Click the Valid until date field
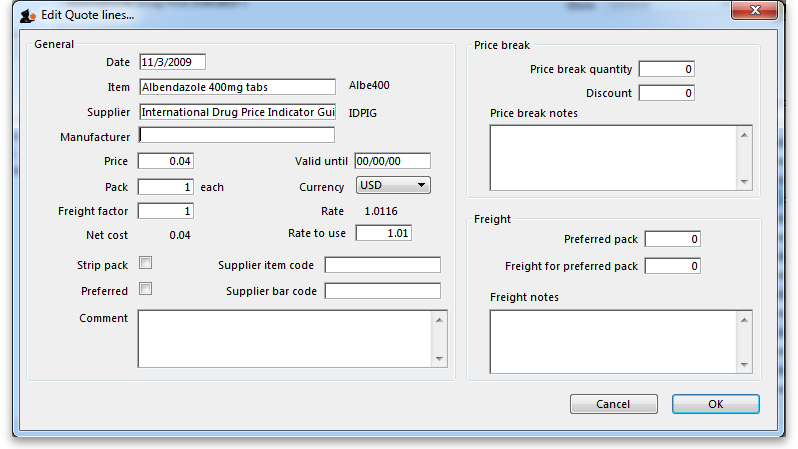Viewport: 798px width, 449px height. [x=392, y=161]
